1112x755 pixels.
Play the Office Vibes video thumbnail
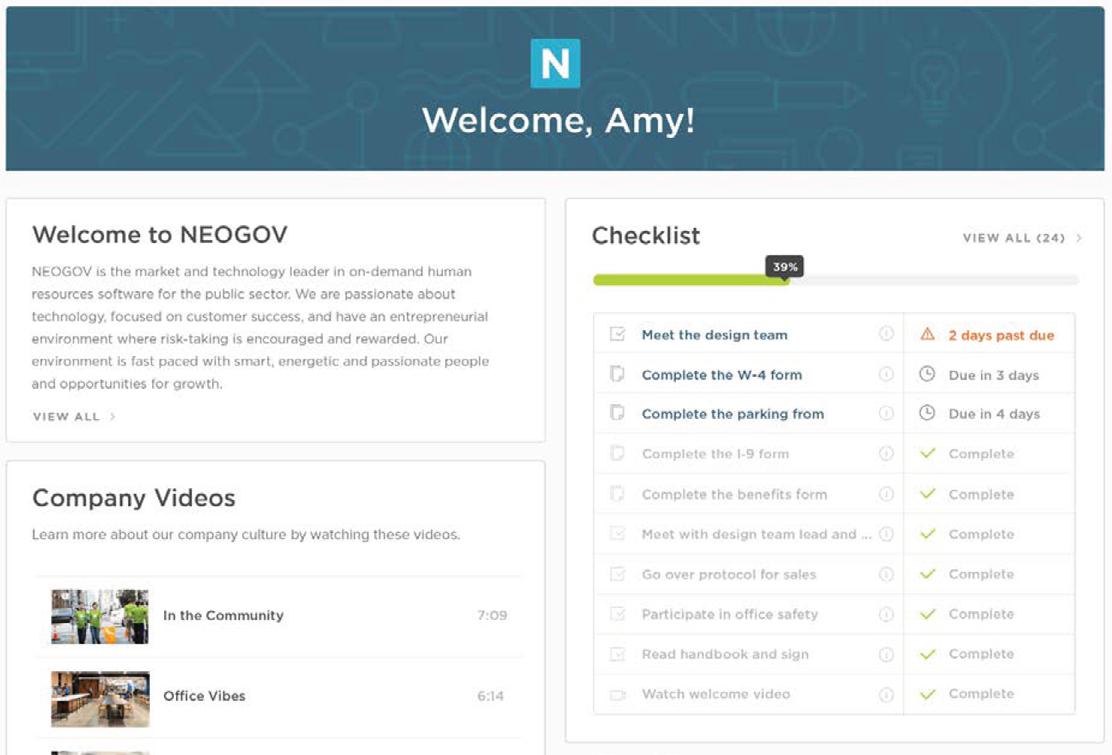100,699
